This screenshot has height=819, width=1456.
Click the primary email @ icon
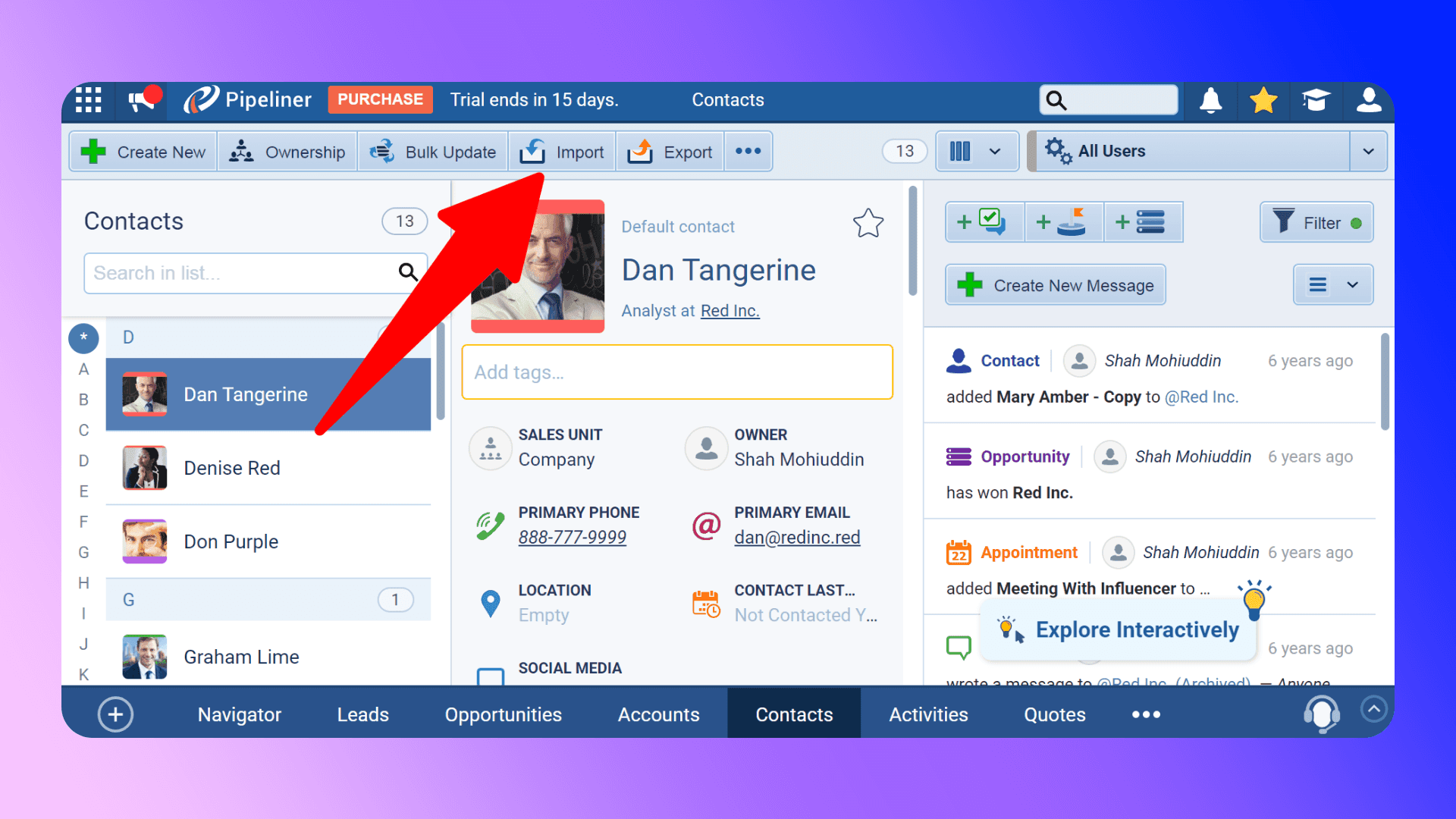(706, 525)
